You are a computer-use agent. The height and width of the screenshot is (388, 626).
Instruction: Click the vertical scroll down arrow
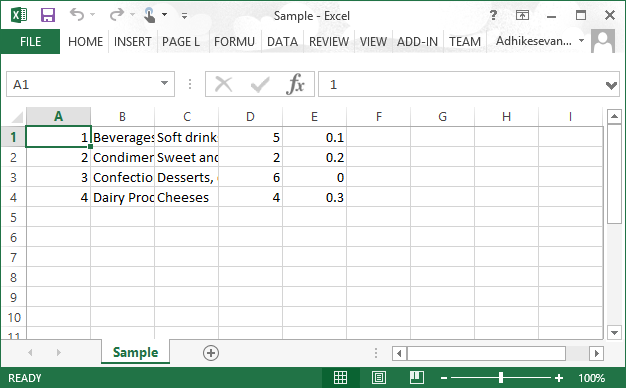pos(614,332)
